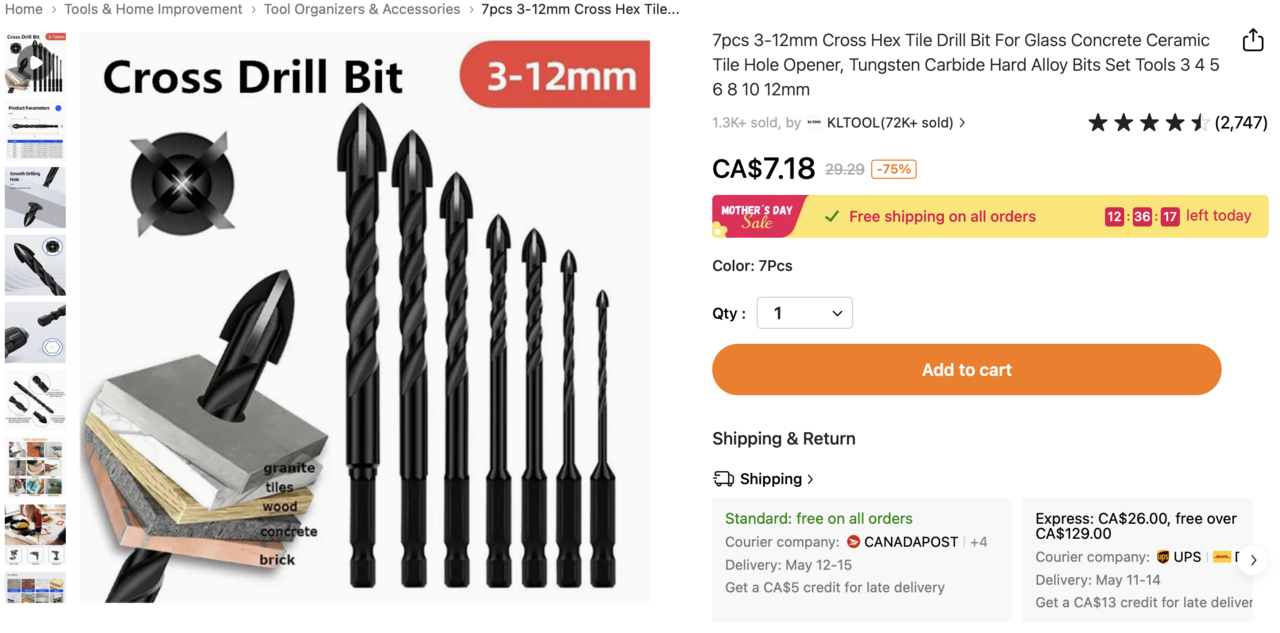
Task: Play the product video thumbnail
Action: pyautogui.click(x=35, y=63)
